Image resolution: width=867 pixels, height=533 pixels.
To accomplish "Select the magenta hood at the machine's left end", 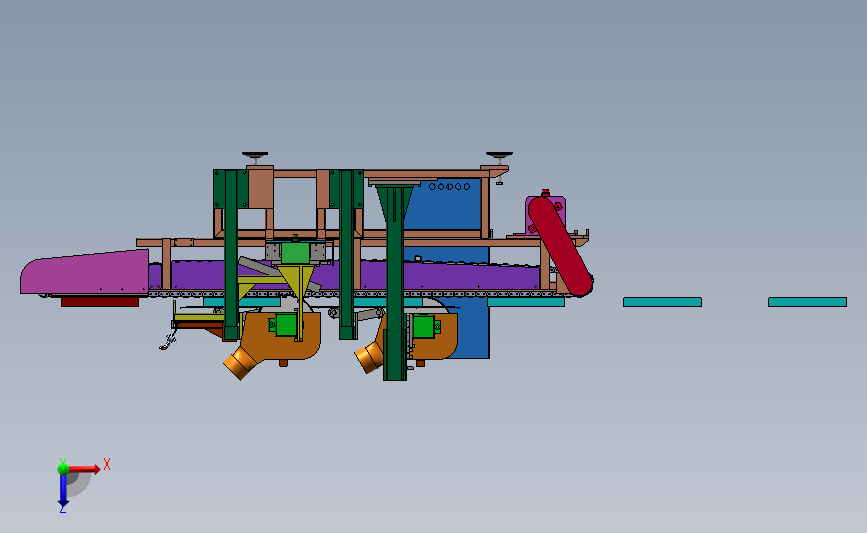I will [84, 273].
